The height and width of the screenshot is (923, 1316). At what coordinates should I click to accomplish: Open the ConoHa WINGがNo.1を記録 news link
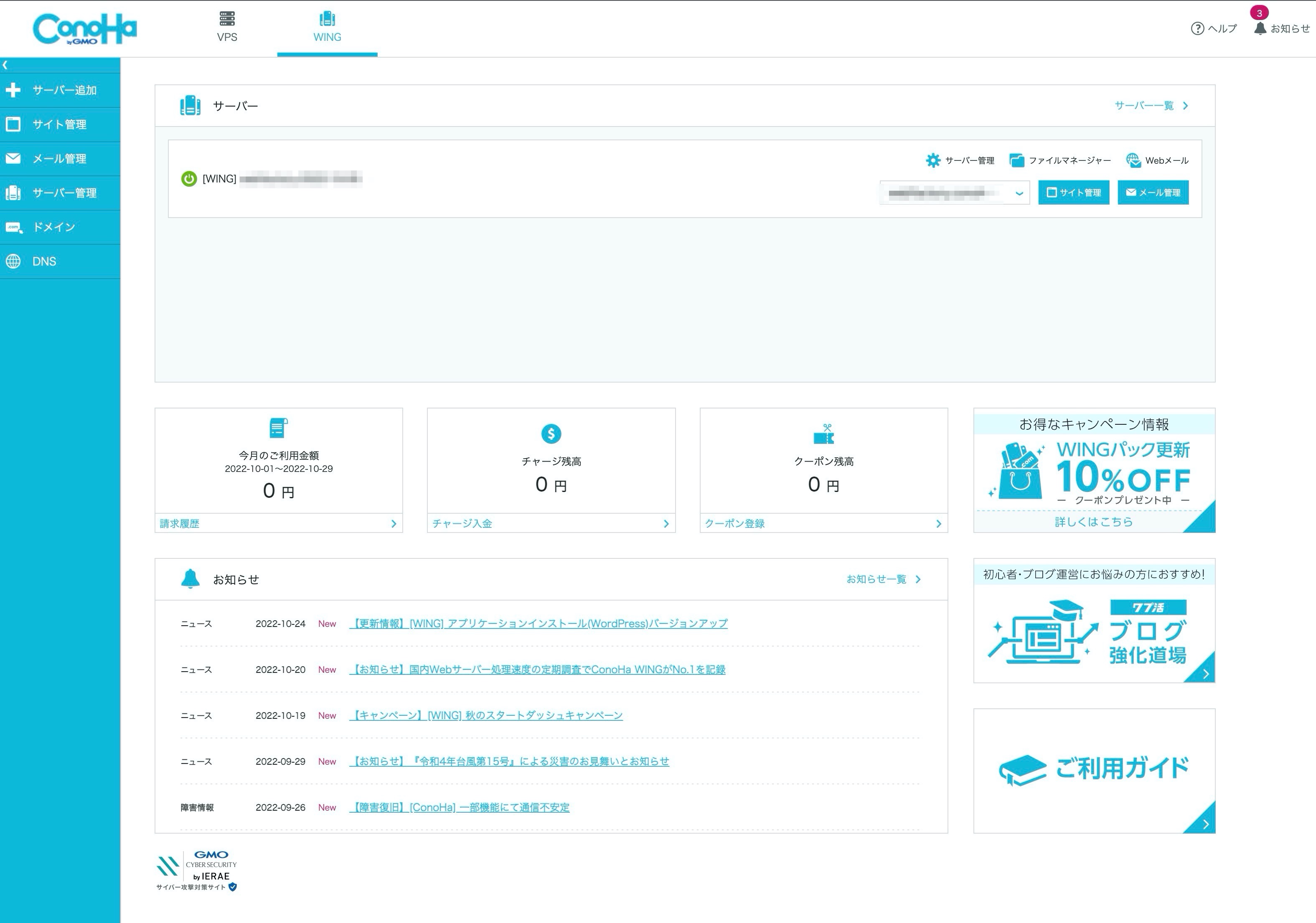coord(537,669)
